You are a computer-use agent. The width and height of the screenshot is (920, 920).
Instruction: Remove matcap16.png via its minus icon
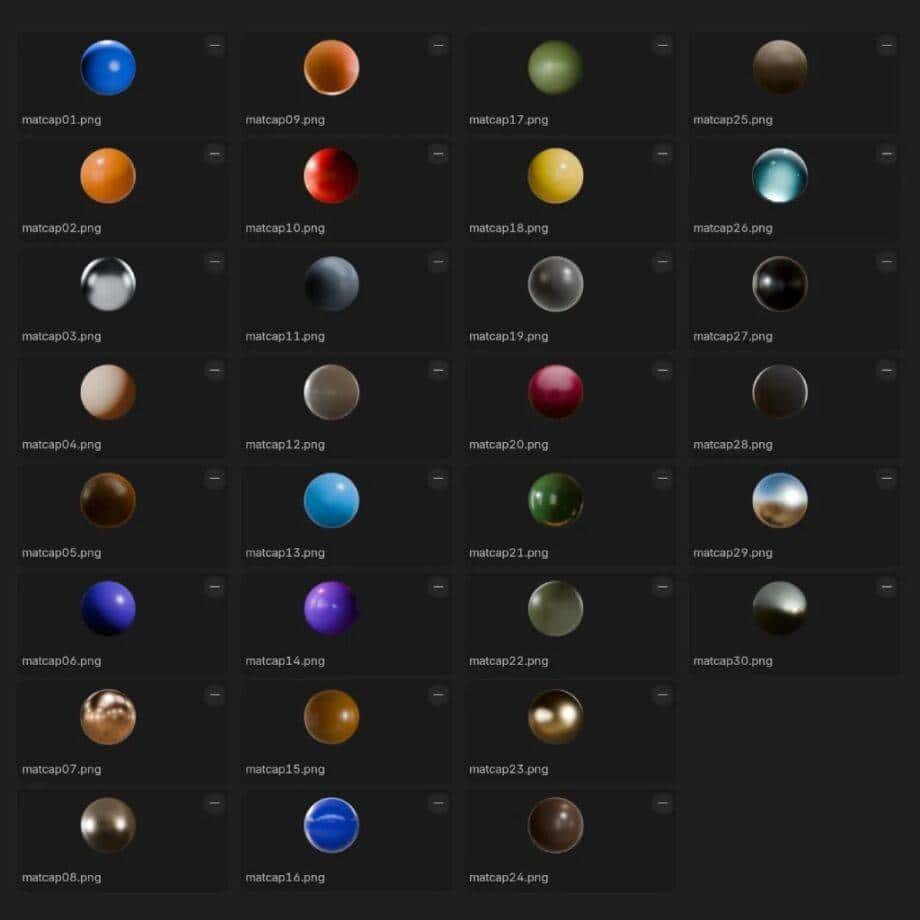point(438,803)
